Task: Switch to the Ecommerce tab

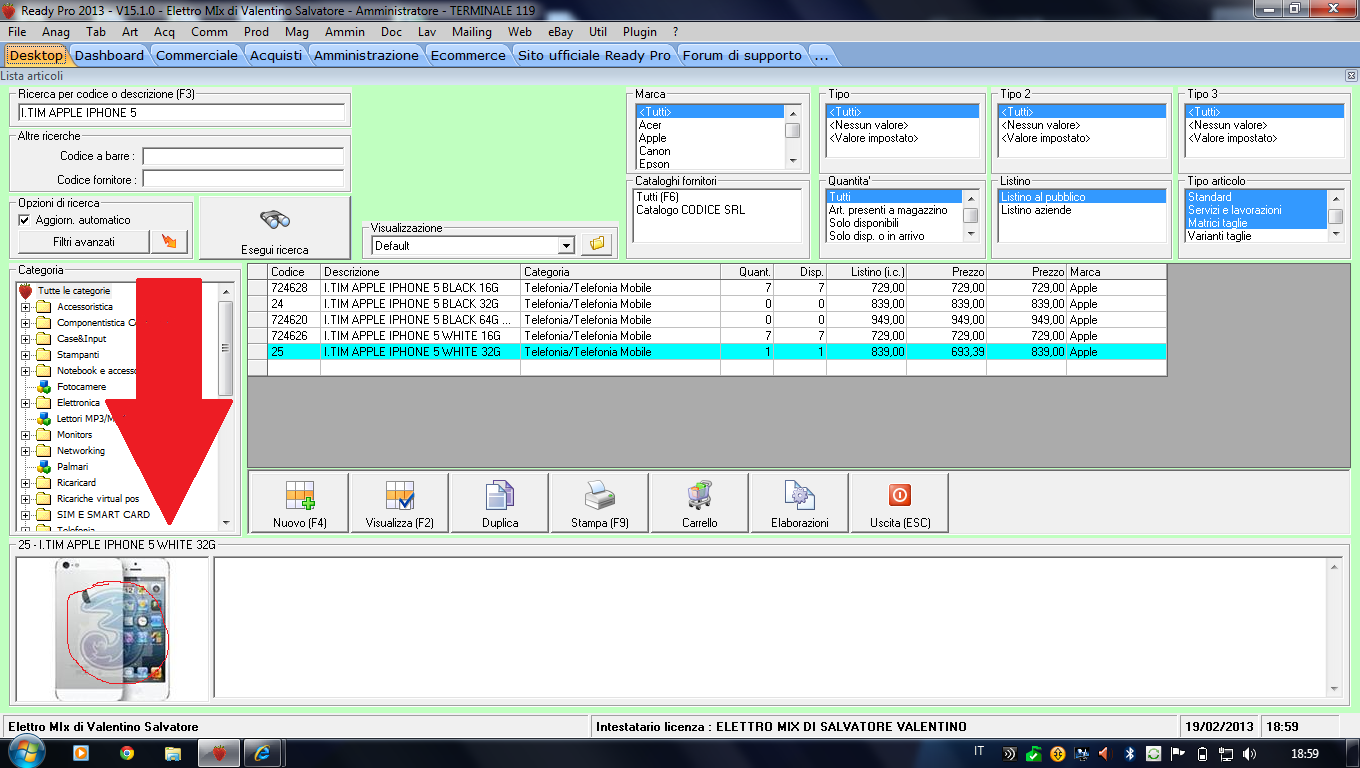Action: tap(468, 55)
